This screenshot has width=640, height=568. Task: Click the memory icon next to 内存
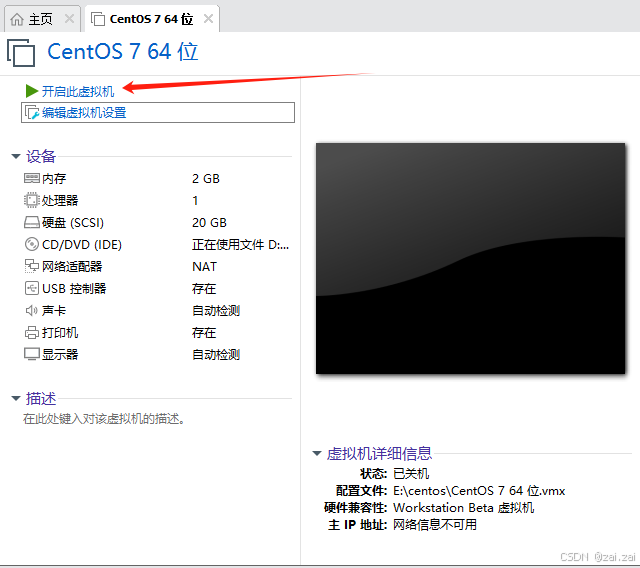(32, 178)
